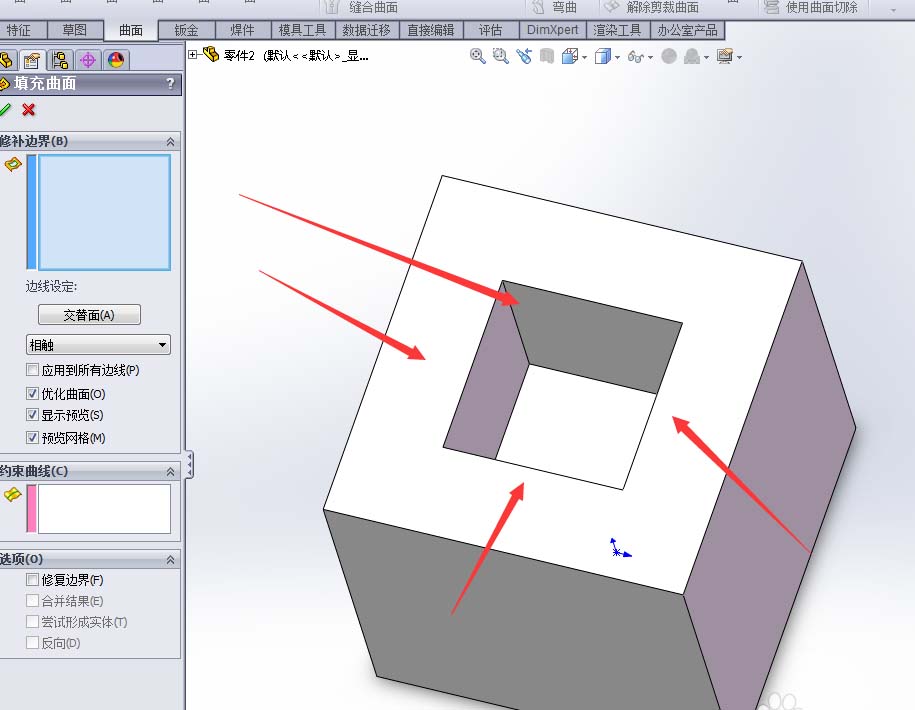Click the panel collapse splitter handle
915x710 pixels.
click(x=189, y=465)
